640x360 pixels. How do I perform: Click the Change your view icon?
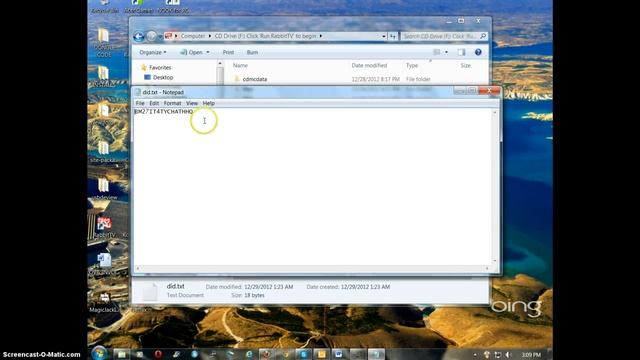click(x=437, y=52)
